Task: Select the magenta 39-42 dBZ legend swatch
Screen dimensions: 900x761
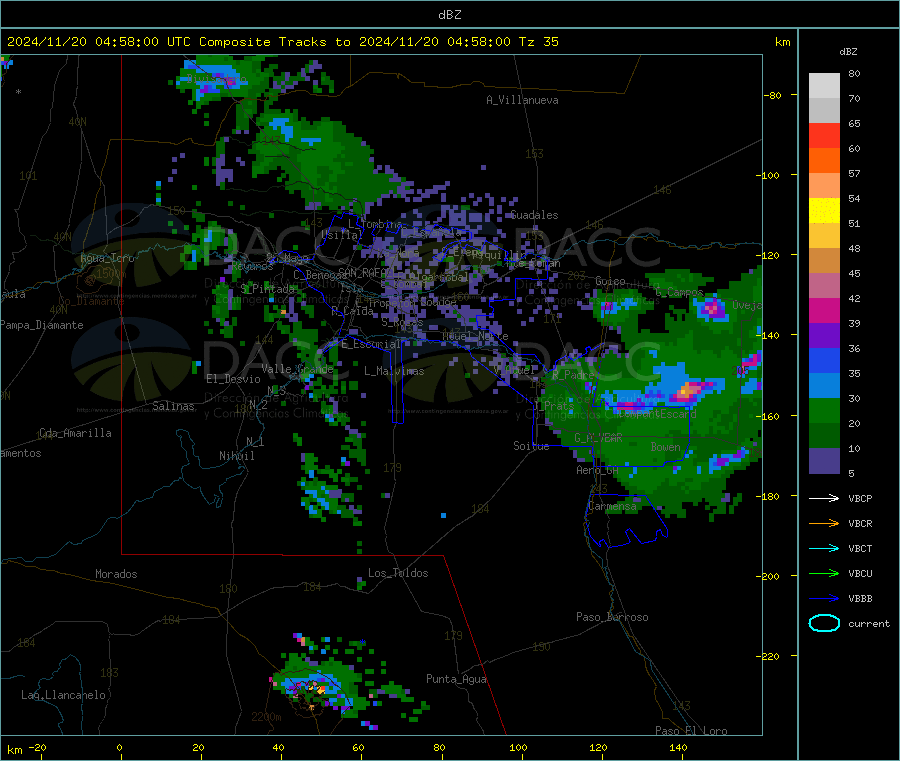Action: [x=824, y=310]
